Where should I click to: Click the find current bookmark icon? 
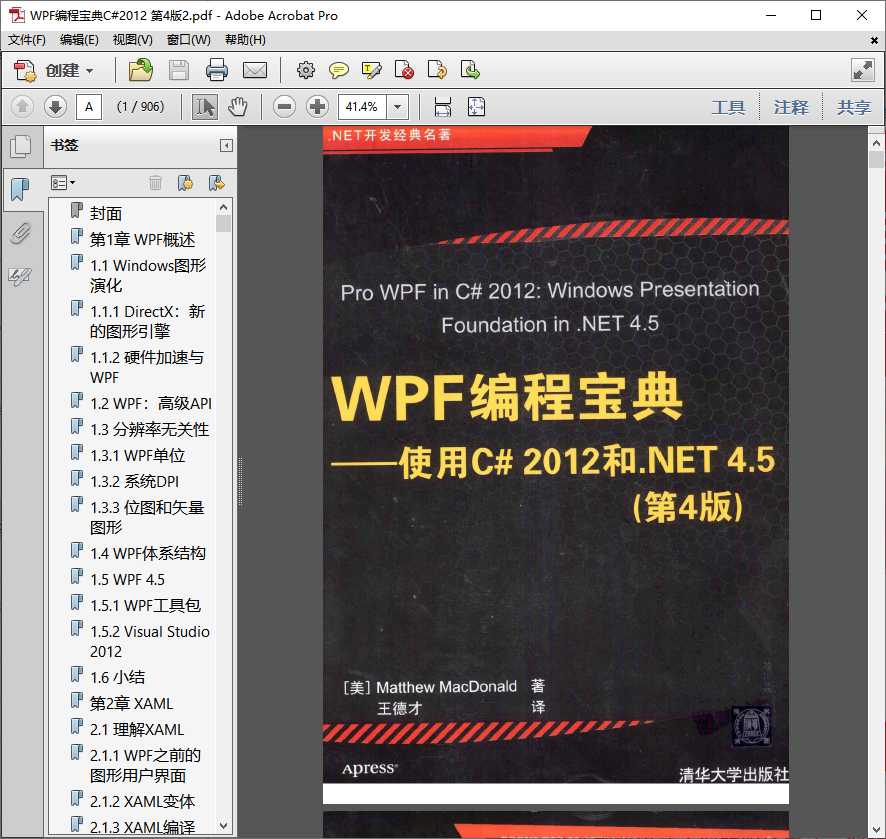pos(216,182)
